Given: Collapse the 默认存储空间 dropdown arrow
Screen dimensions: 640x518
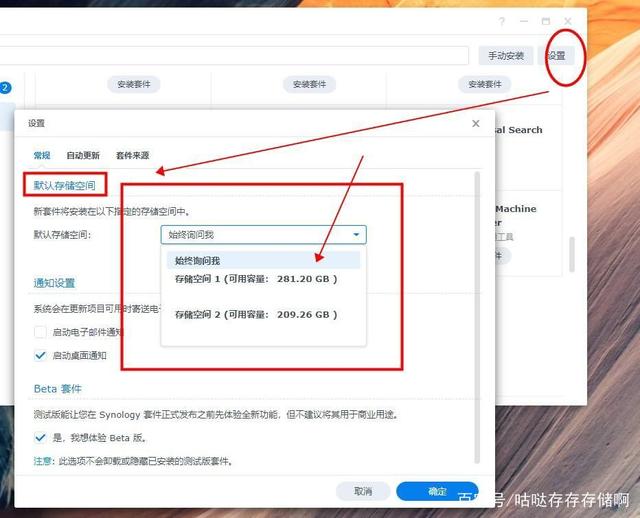Looking at the screenshot, I should pyautogui.click(x=356, y=235).
